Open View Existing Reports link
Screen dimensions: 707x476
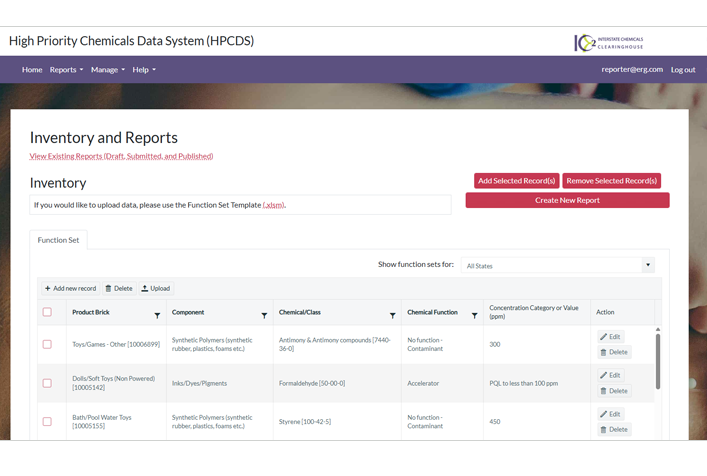pyautogui.click(x=121, y=156)
